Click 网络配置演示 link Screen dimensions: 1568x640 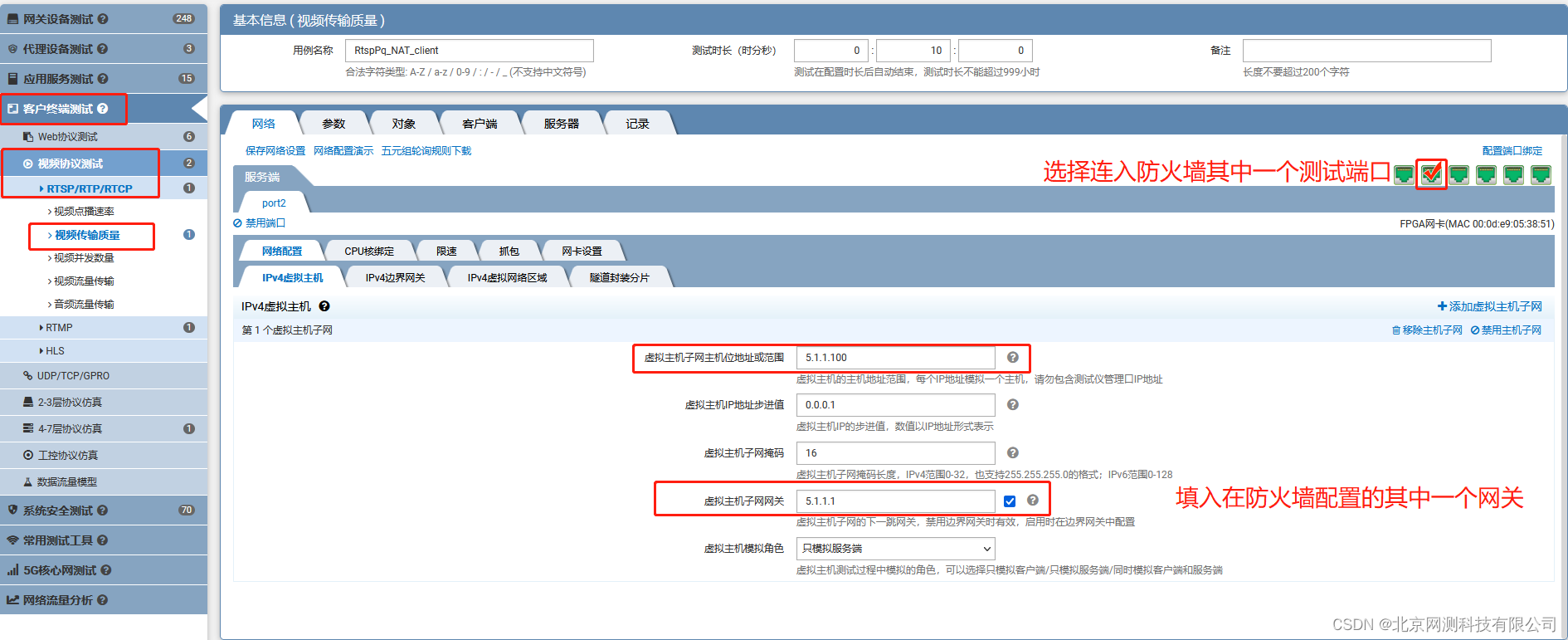coord(343,151)
